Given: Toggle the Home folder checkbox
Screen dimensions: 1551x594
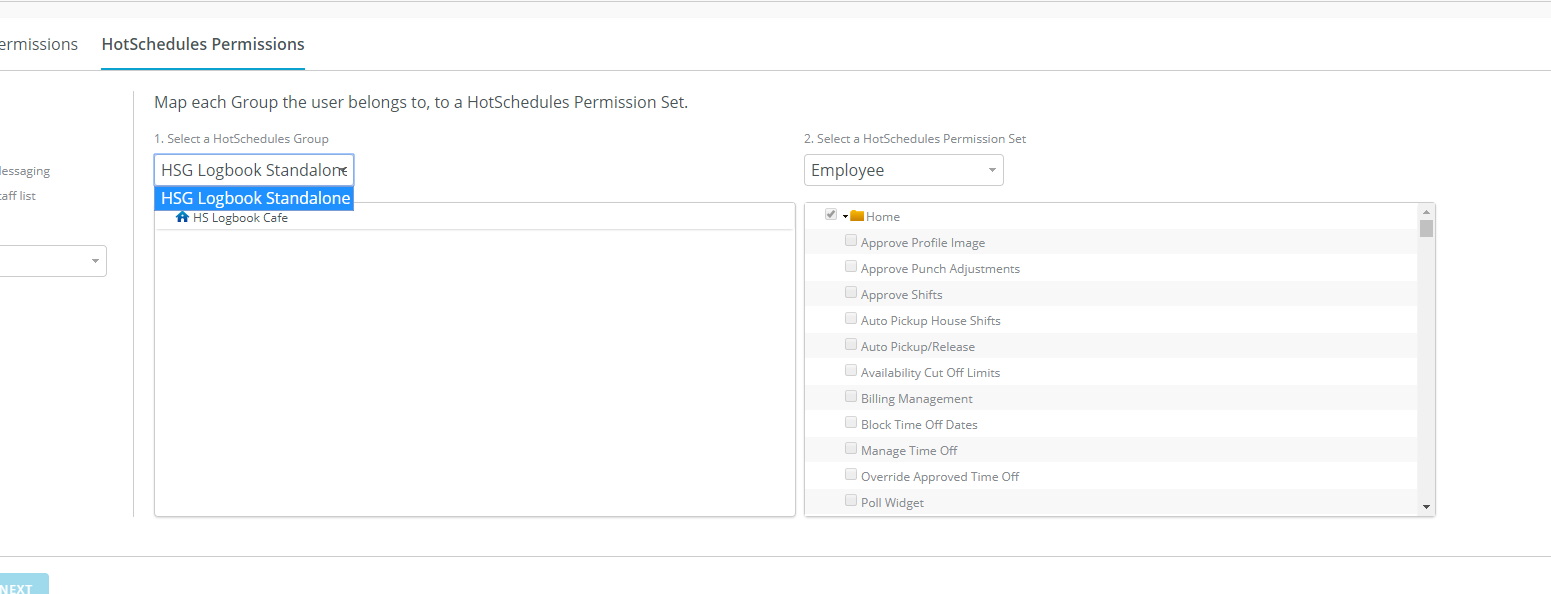Looking at the screenshot, I should pos(831,215).
